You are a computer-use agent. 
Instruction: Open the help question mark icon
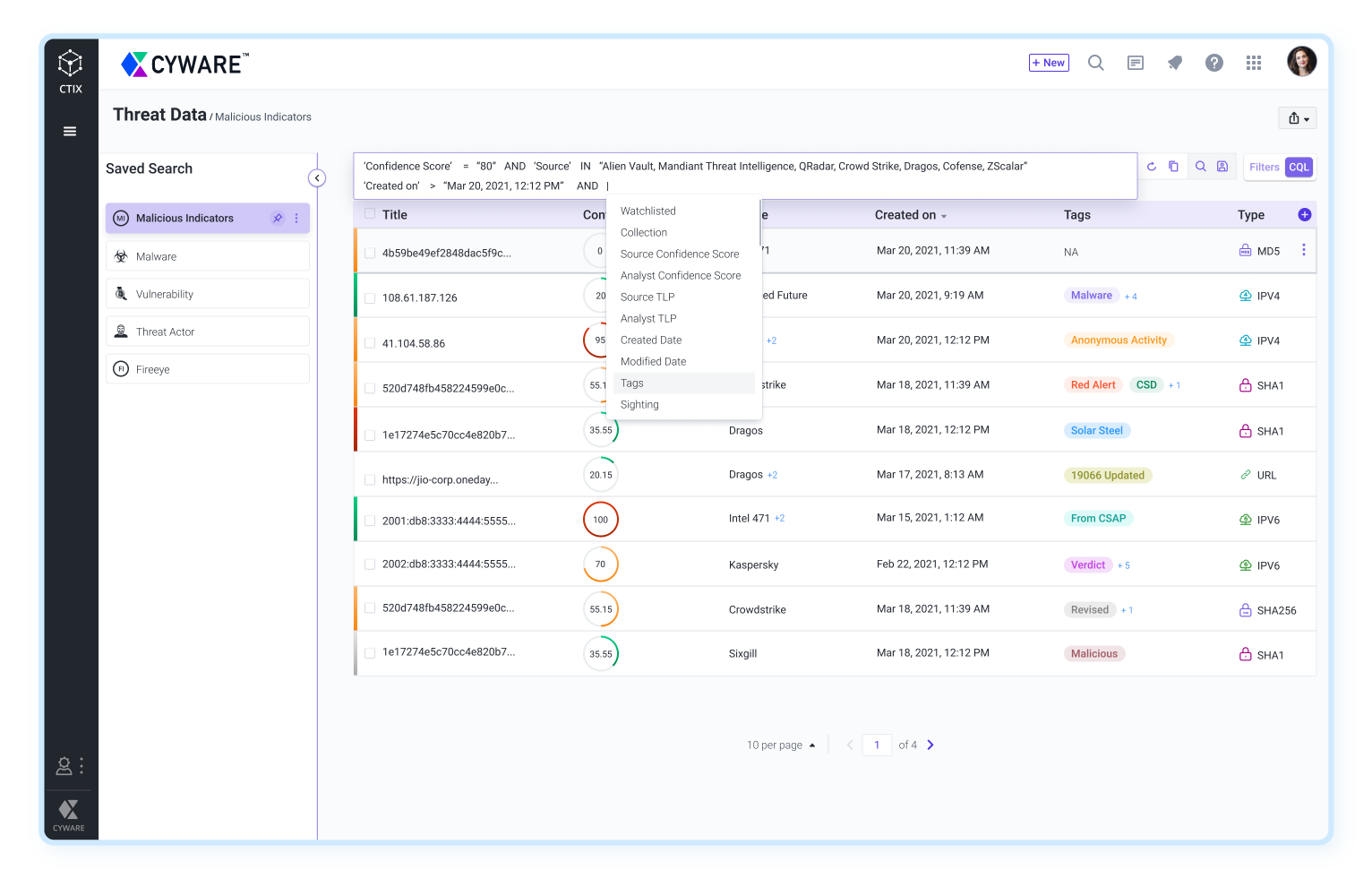coord(1214,63)
